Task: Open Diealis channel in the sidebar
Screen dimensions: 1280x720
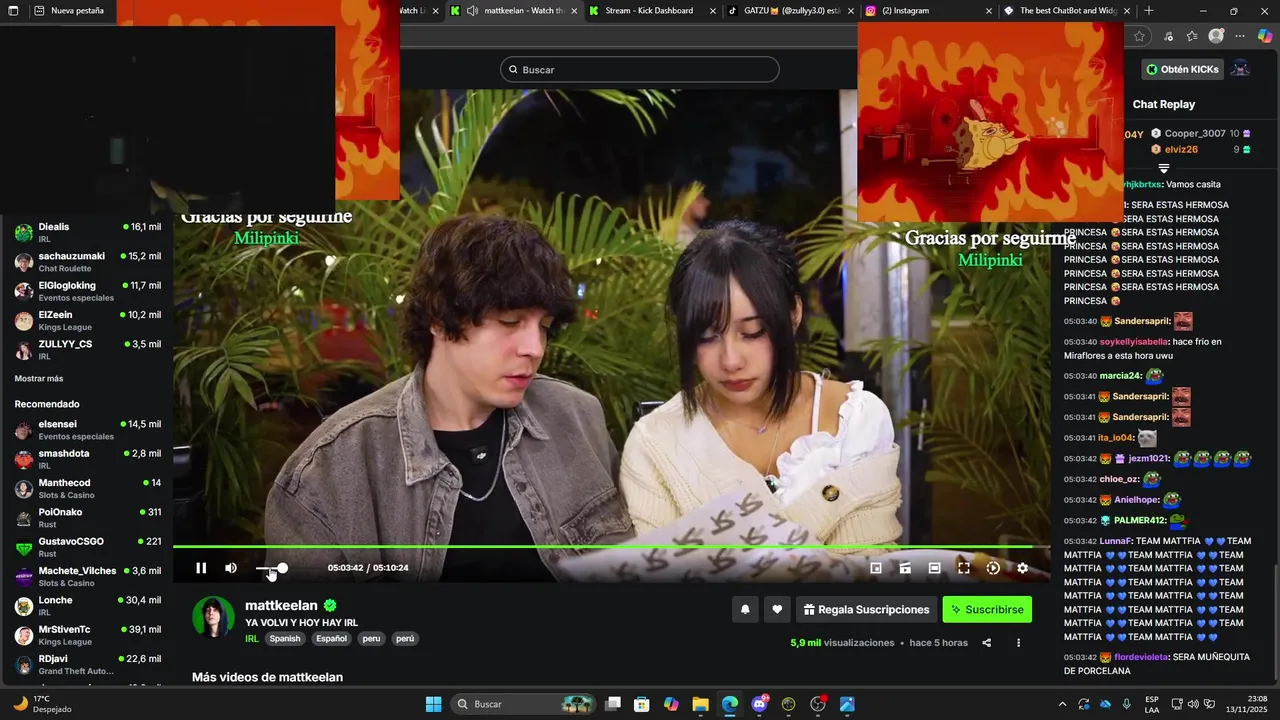Action: coord(87,232)
